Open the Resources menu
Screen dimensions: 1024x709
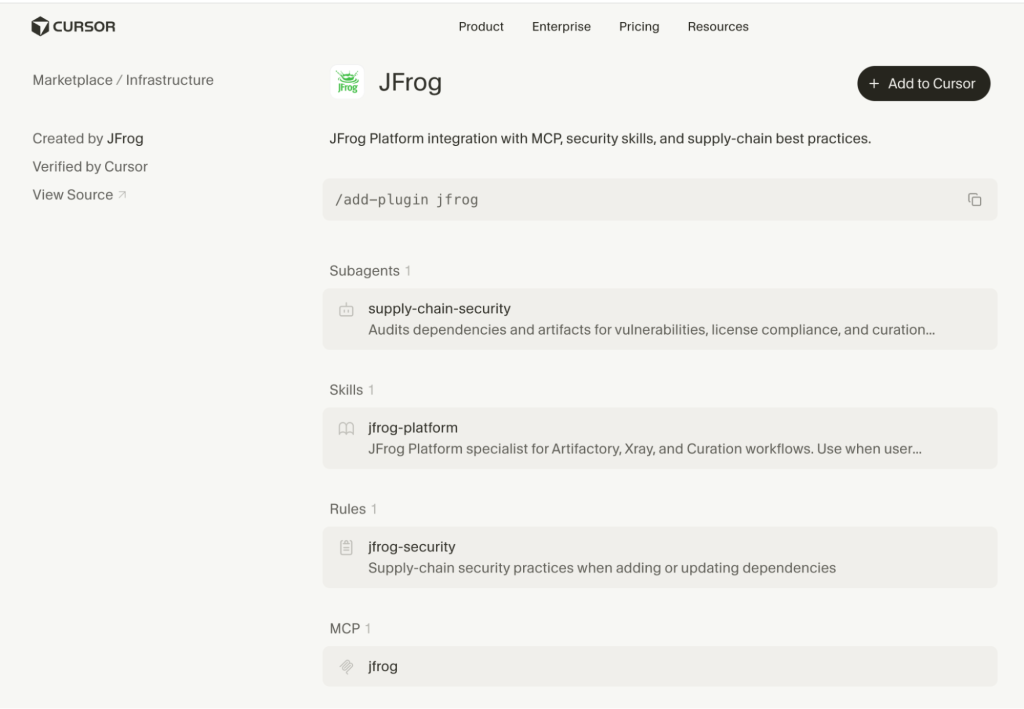(718, 27)
